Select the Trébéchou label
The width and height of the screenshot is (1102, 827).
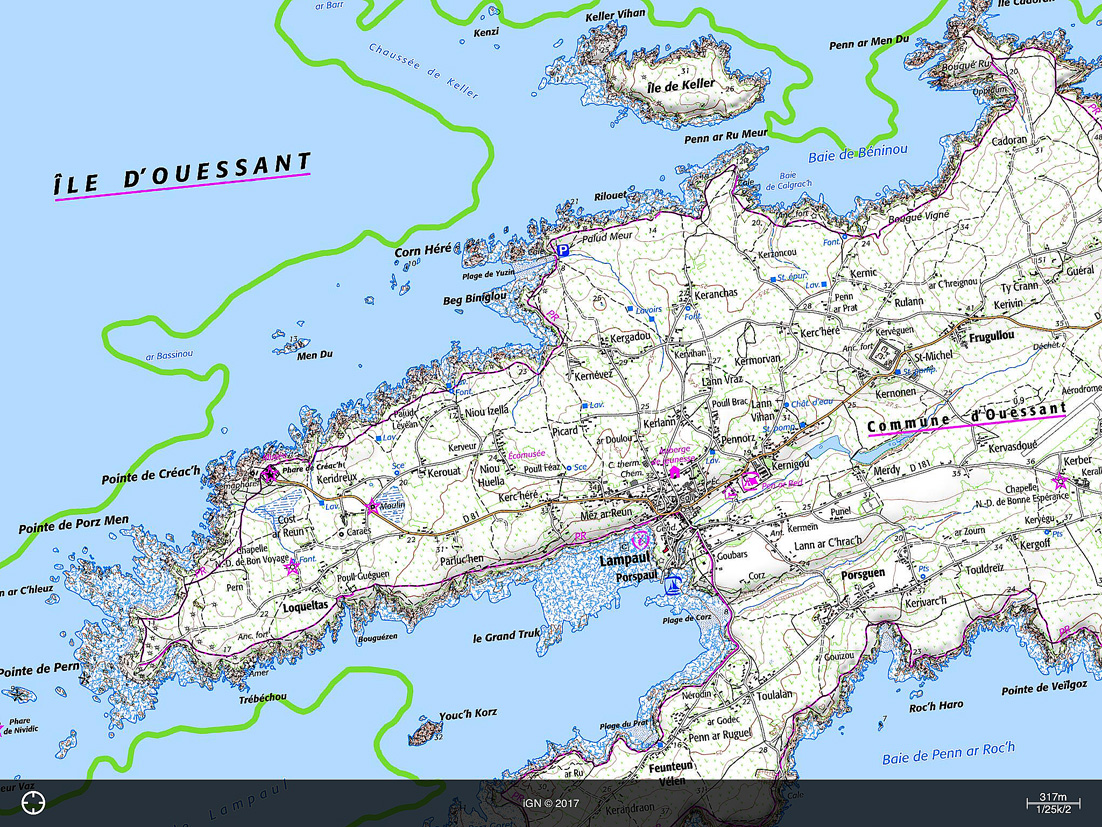pos(263,698)
